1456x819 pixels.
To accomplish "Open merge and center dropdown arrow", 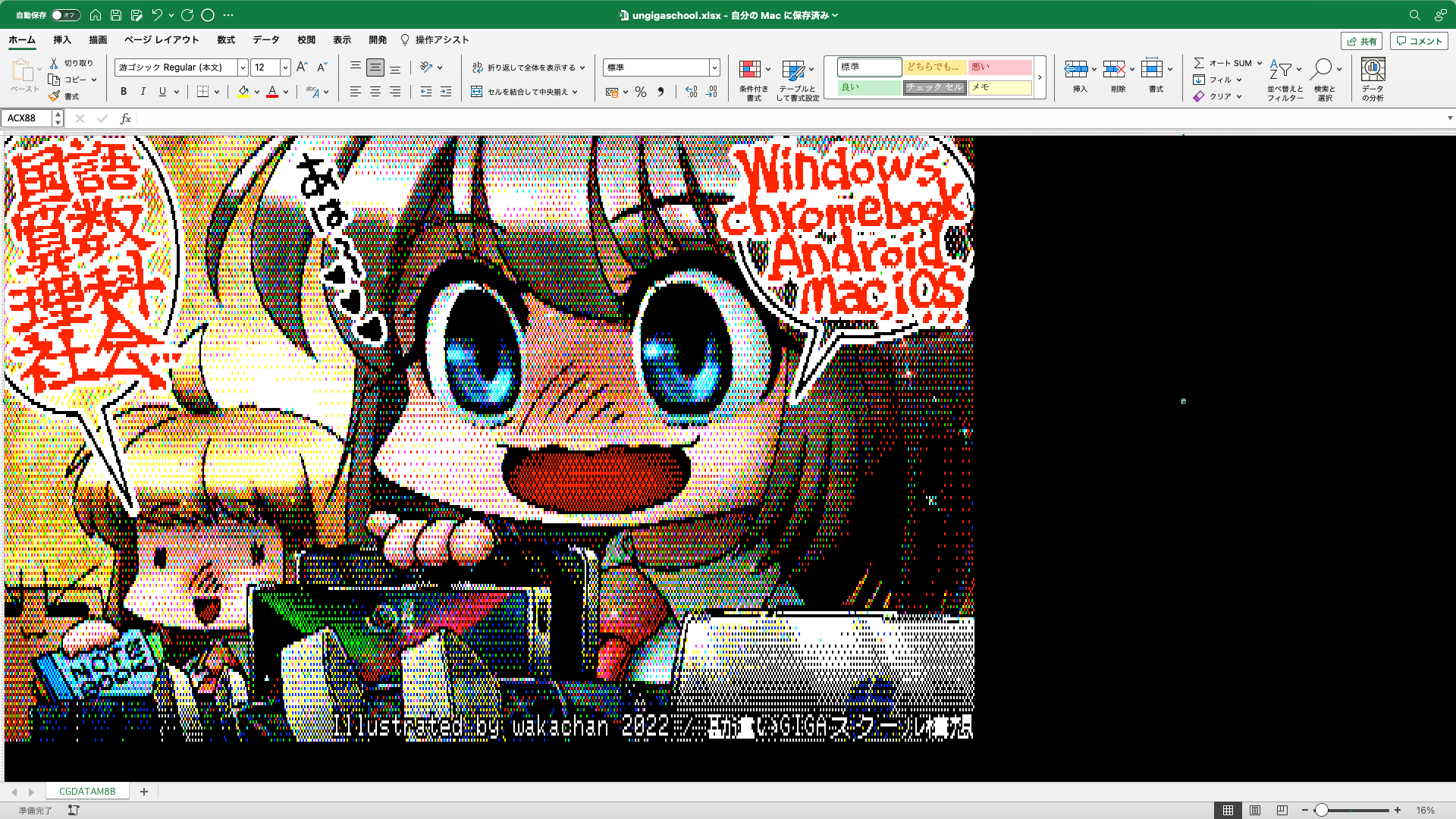I will (x=575, y=92).
